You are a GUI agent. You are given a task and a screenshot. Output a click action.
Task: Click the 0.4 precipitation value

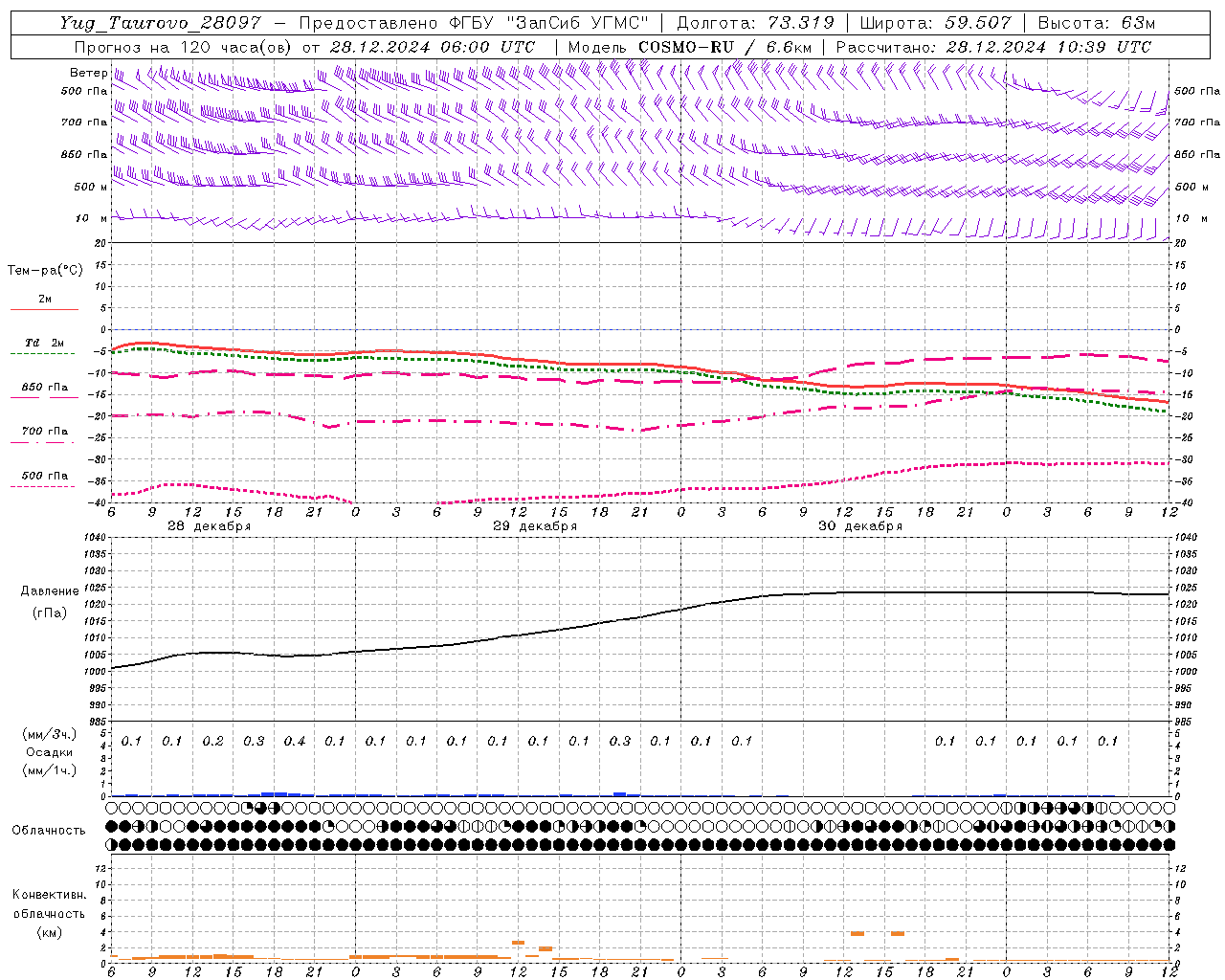click(294, 741)
